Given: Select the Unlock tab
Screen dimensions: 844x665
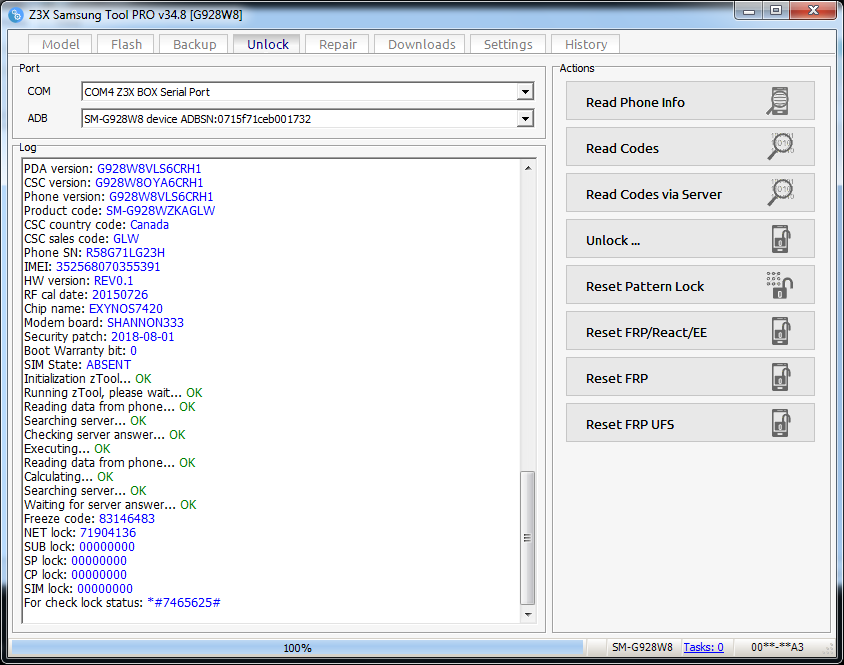Looking at the screenshot, I should 268,44.
